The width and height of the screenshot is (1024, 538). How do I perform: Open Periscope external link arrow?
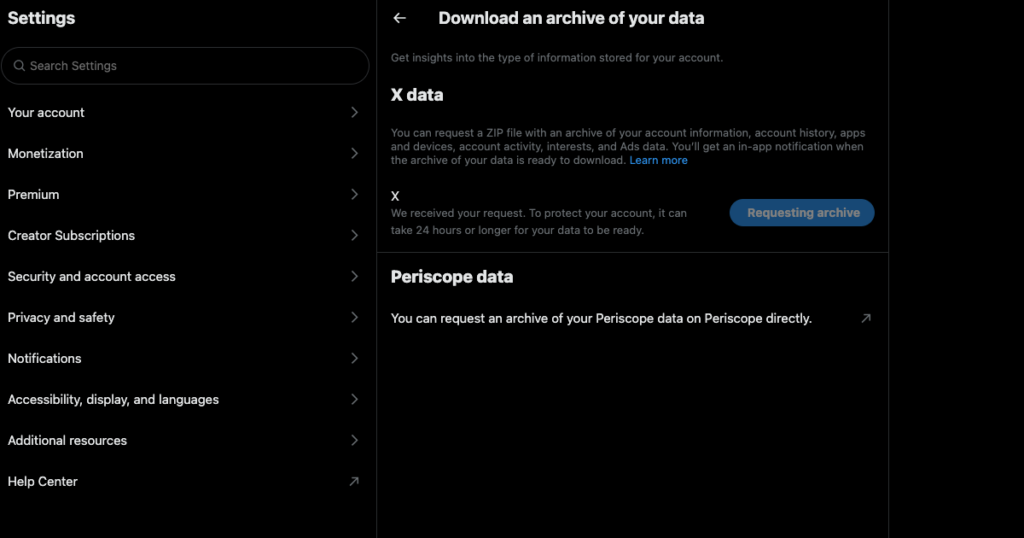tap(866, 319)
